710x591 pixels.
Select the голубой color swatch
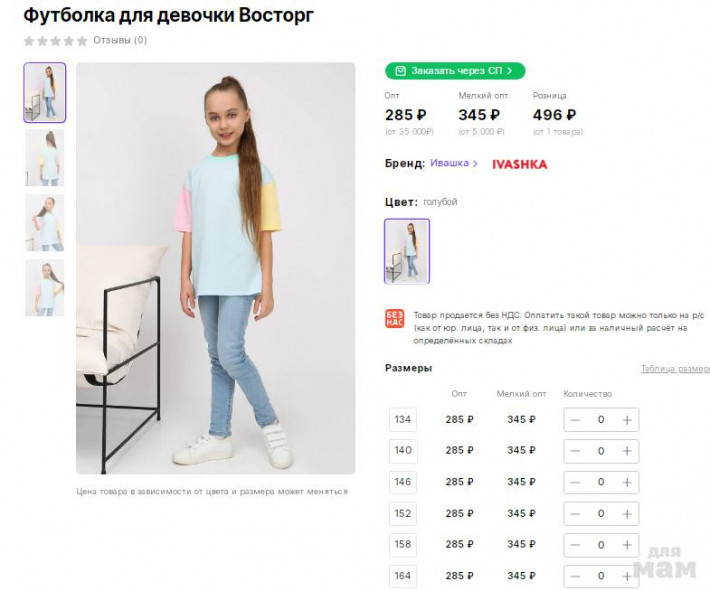point(407,251)
